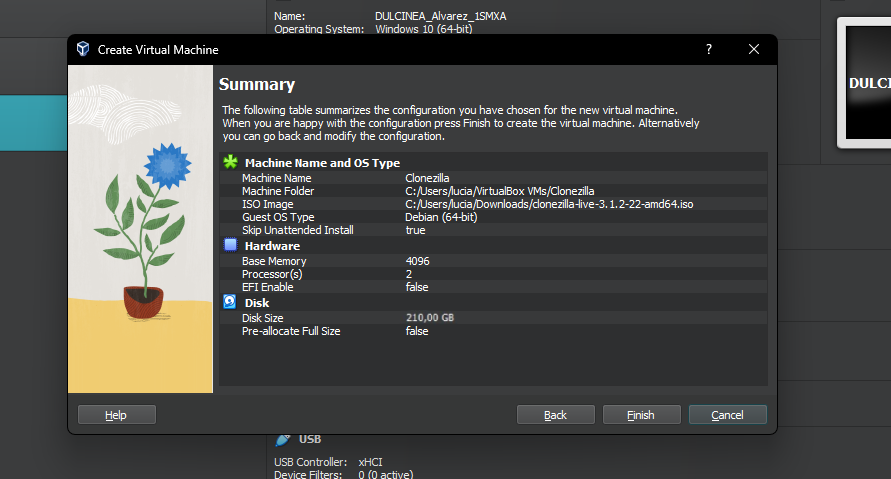Viewport: 891px width, 479px height.
Task: Click the false value for EFI Enable
Action: click(x=417, y=287)
